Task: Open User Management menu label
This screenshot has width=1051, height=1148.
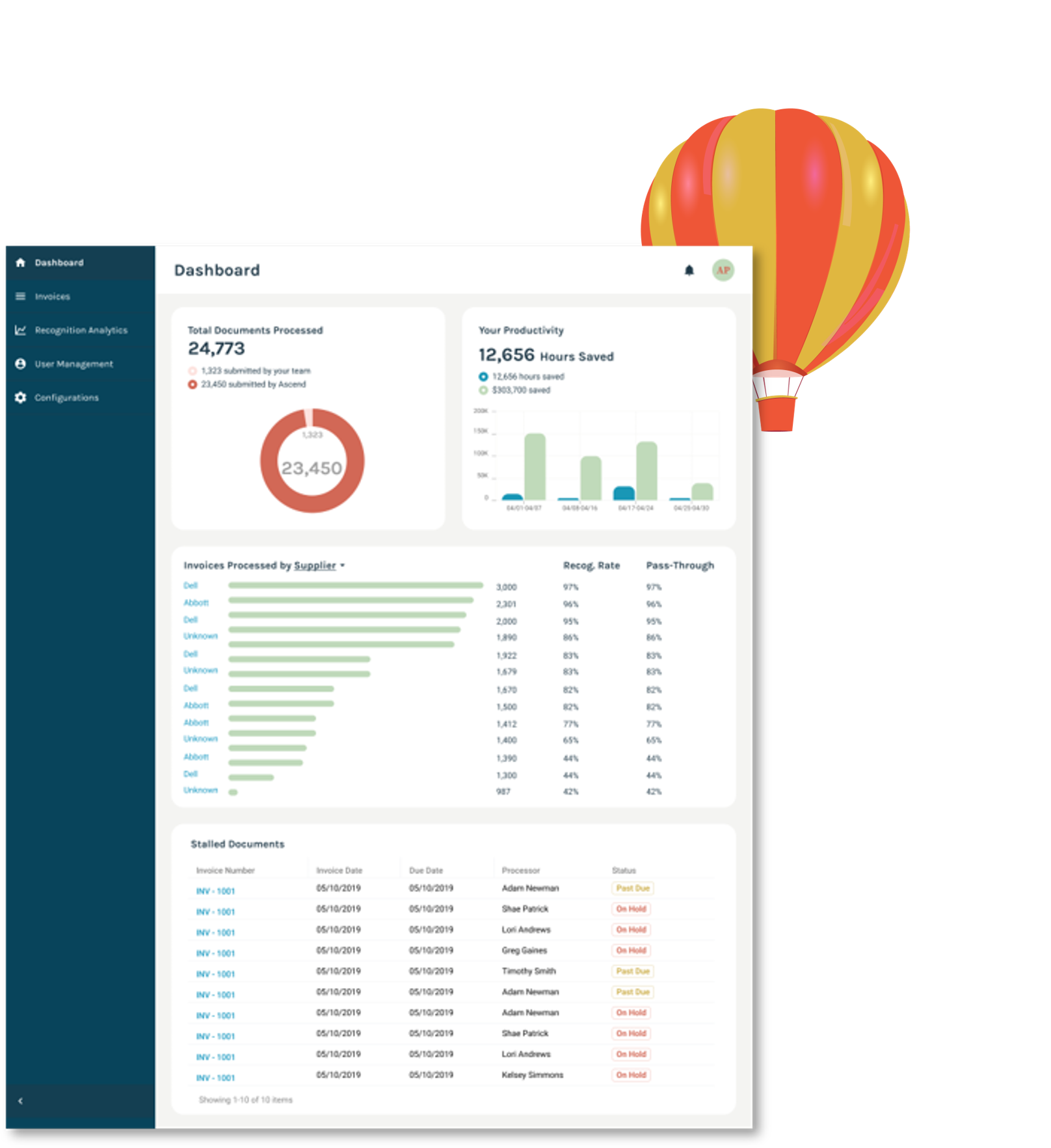Action: (73, 364)
